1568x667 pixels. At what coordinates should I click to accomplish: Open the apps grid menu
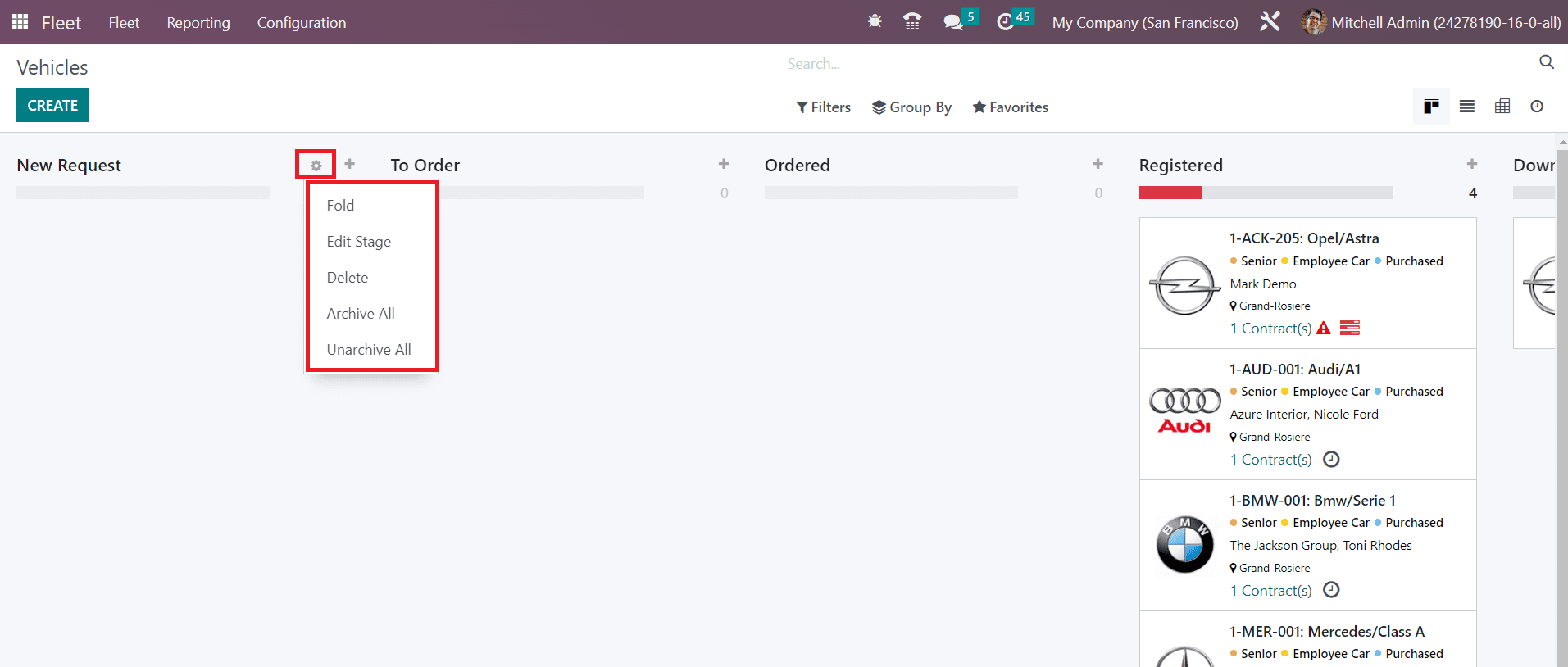click(x=20, y=22)
